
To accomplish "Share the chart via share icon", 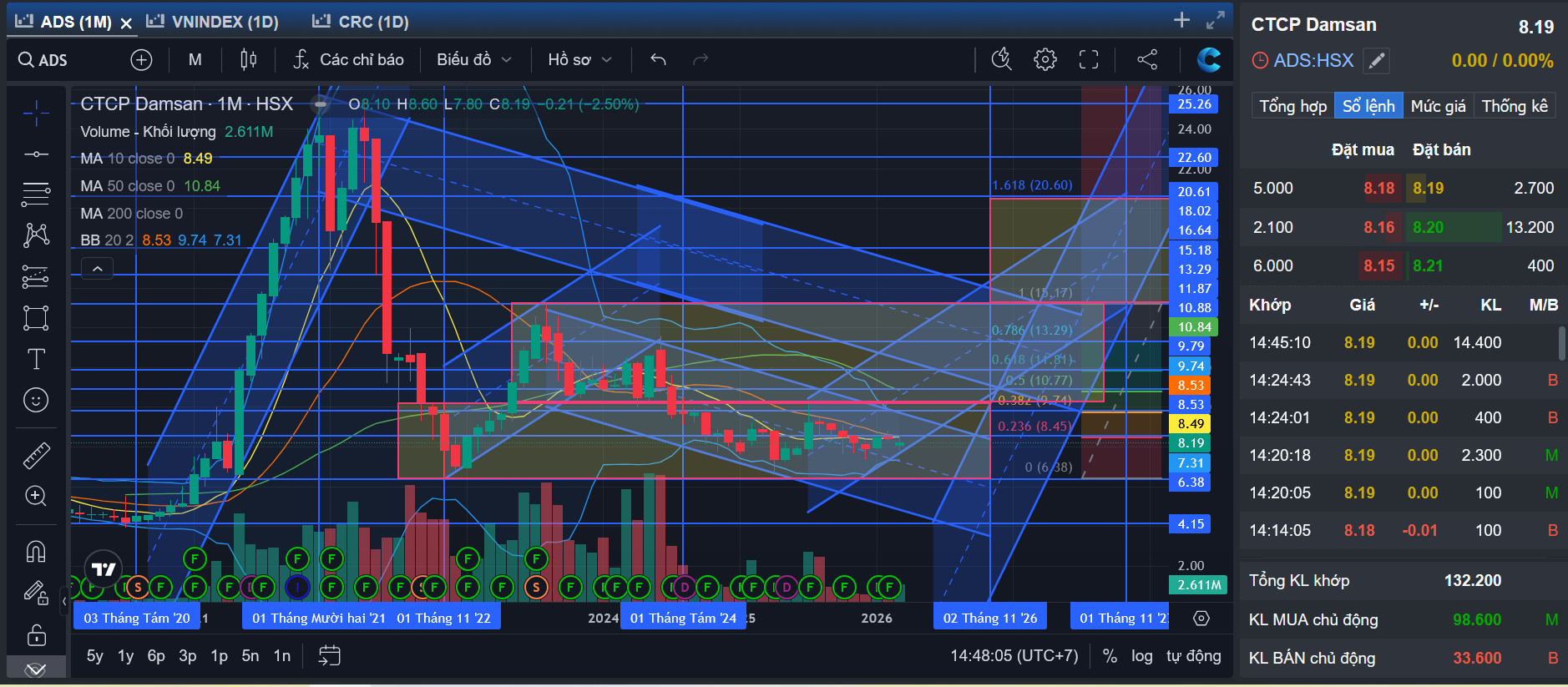I will point(1147,59).
